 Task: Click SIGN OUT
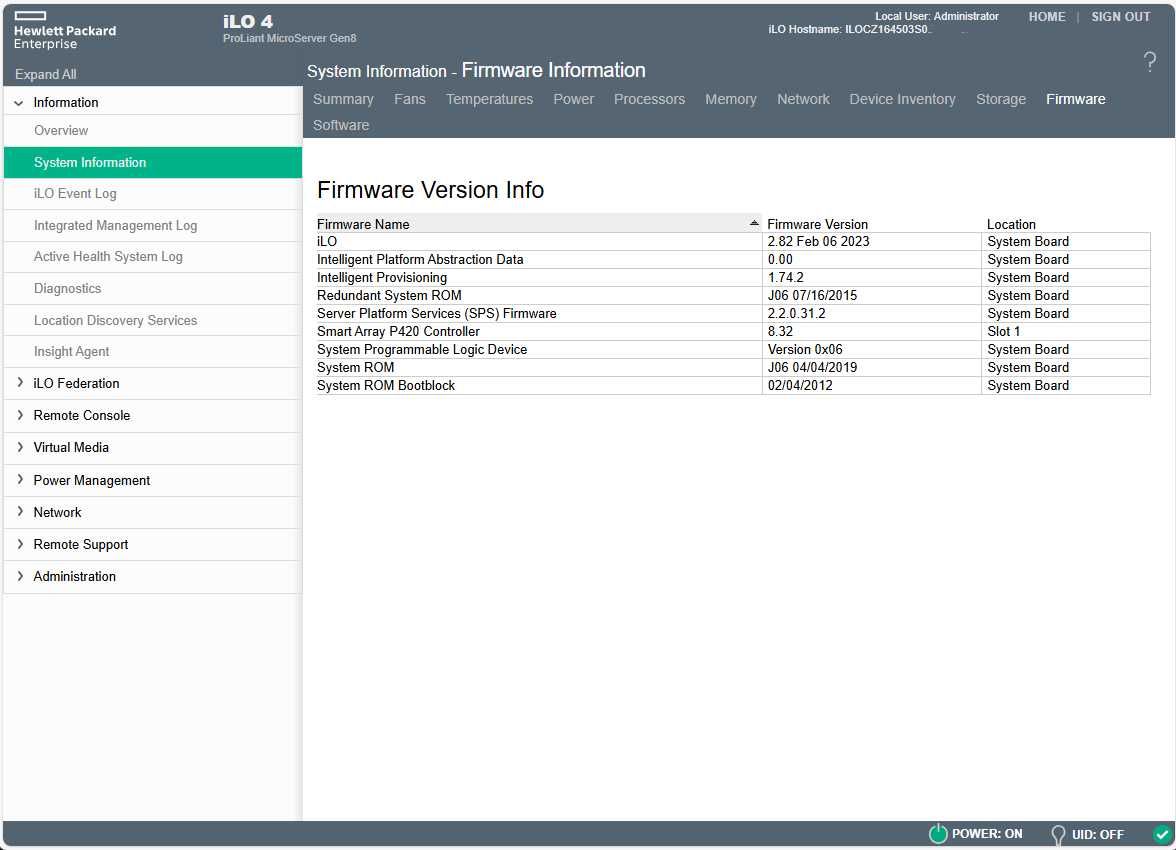point(1120,17)
